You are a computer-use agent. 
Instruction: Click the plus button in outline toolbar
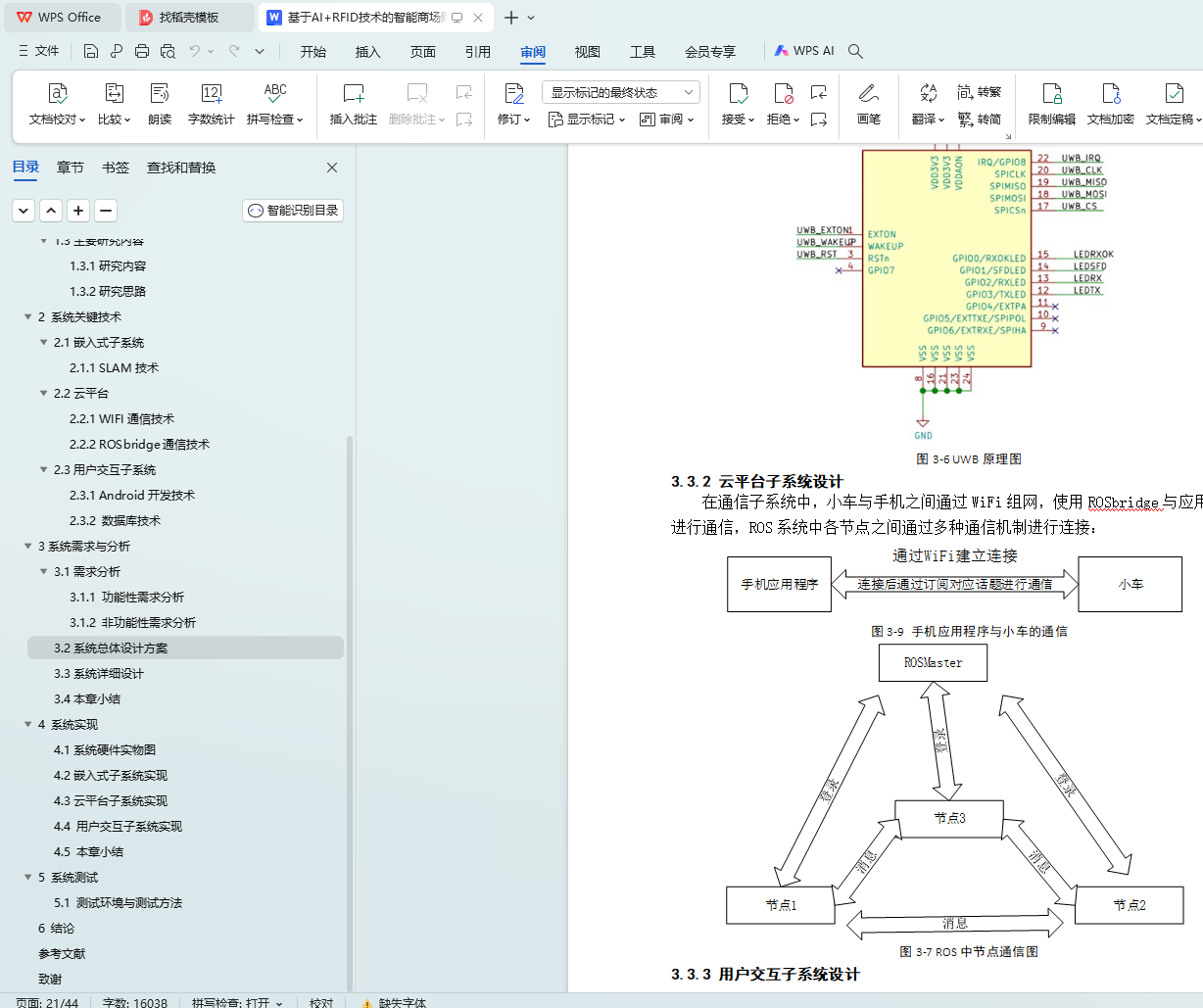click(78, 210)
